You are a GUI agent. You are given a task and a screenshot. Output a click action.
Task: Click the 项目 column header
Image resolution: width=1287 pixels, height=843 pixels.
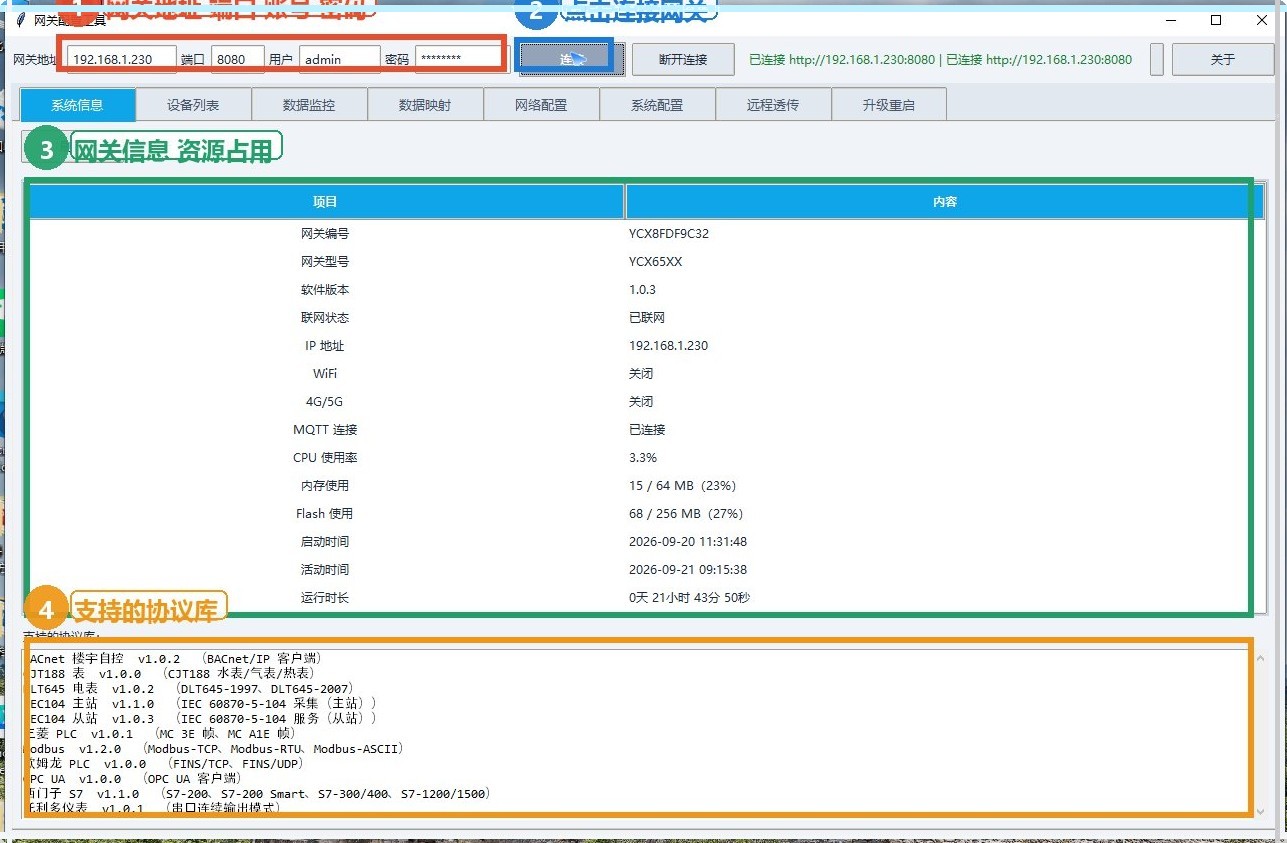click(325, 201)
